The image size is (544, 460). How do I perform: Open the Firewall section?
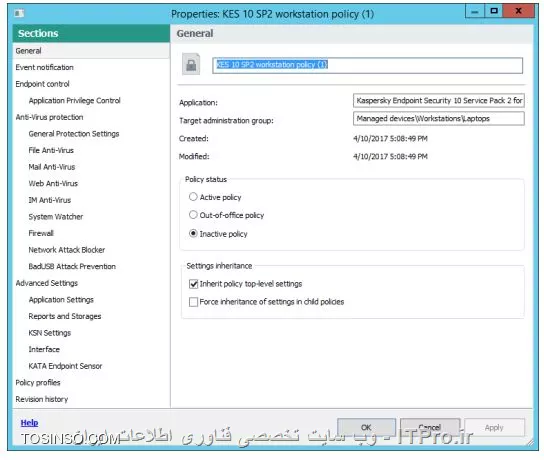(41, 233)
